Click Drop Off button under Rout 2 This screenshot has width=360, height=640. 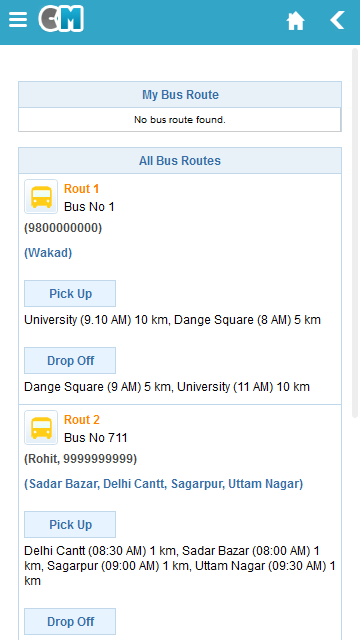coord(70,622)
